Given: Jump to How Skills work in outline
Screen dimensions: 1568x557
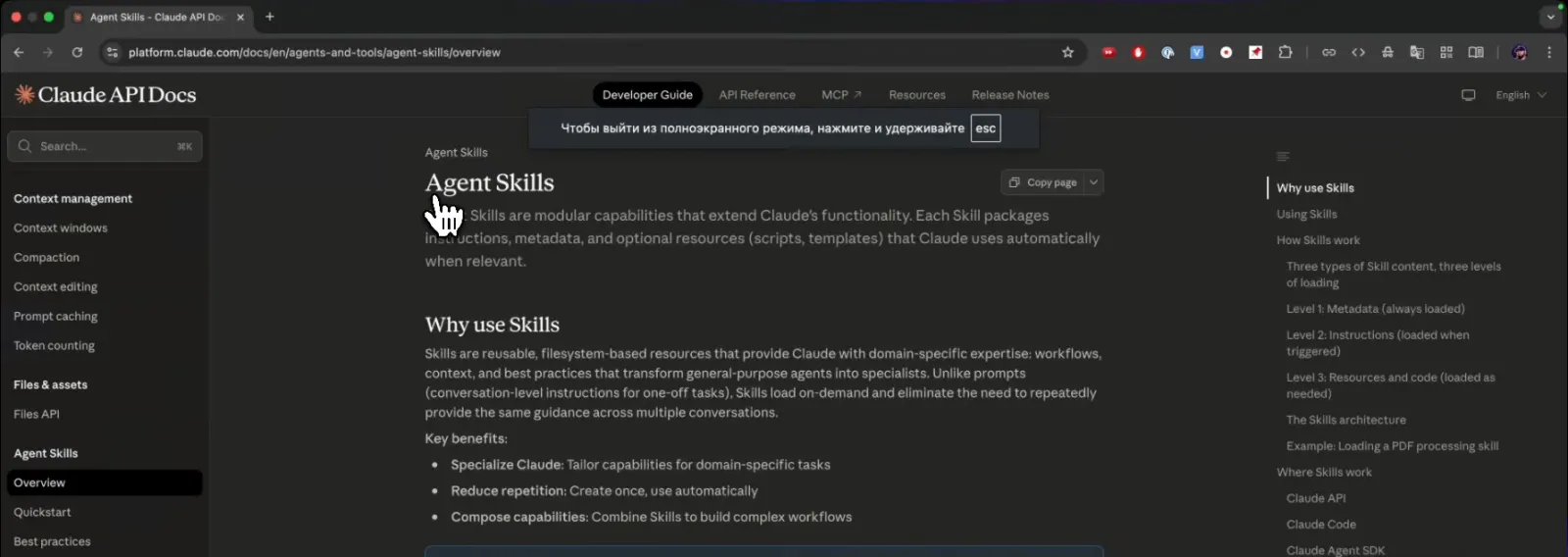Looking at the screenshot, I should click(1318, 240).
